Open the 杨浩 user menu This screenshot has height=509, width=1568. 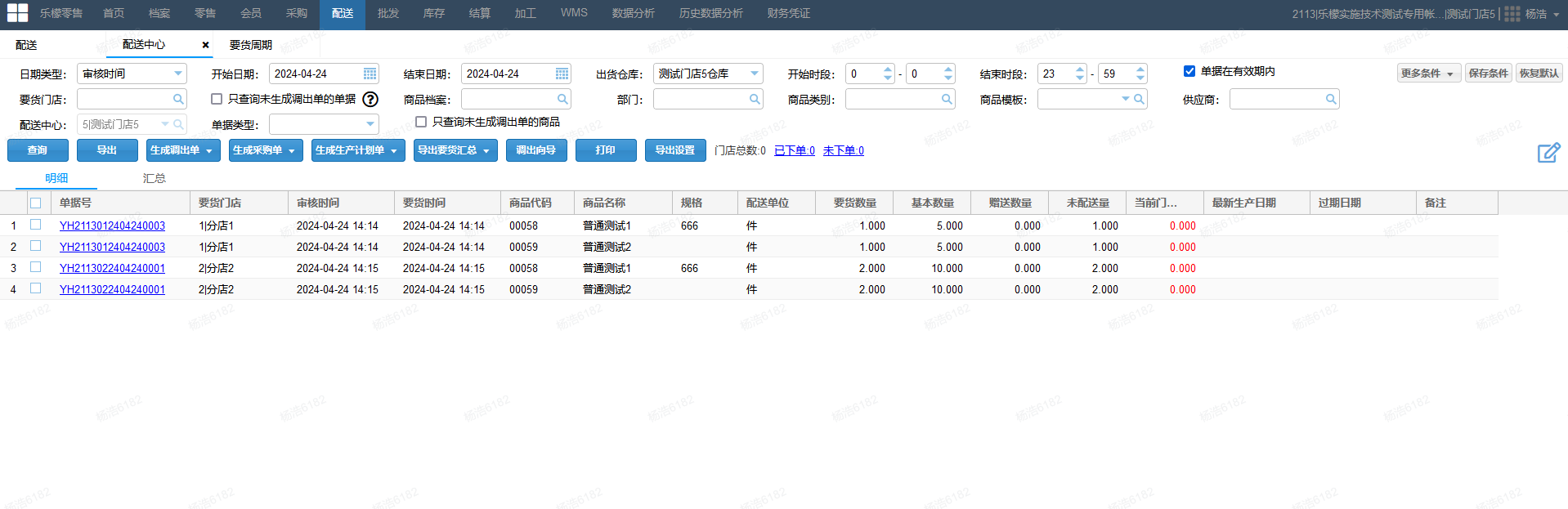click(x=1543, y=14)
